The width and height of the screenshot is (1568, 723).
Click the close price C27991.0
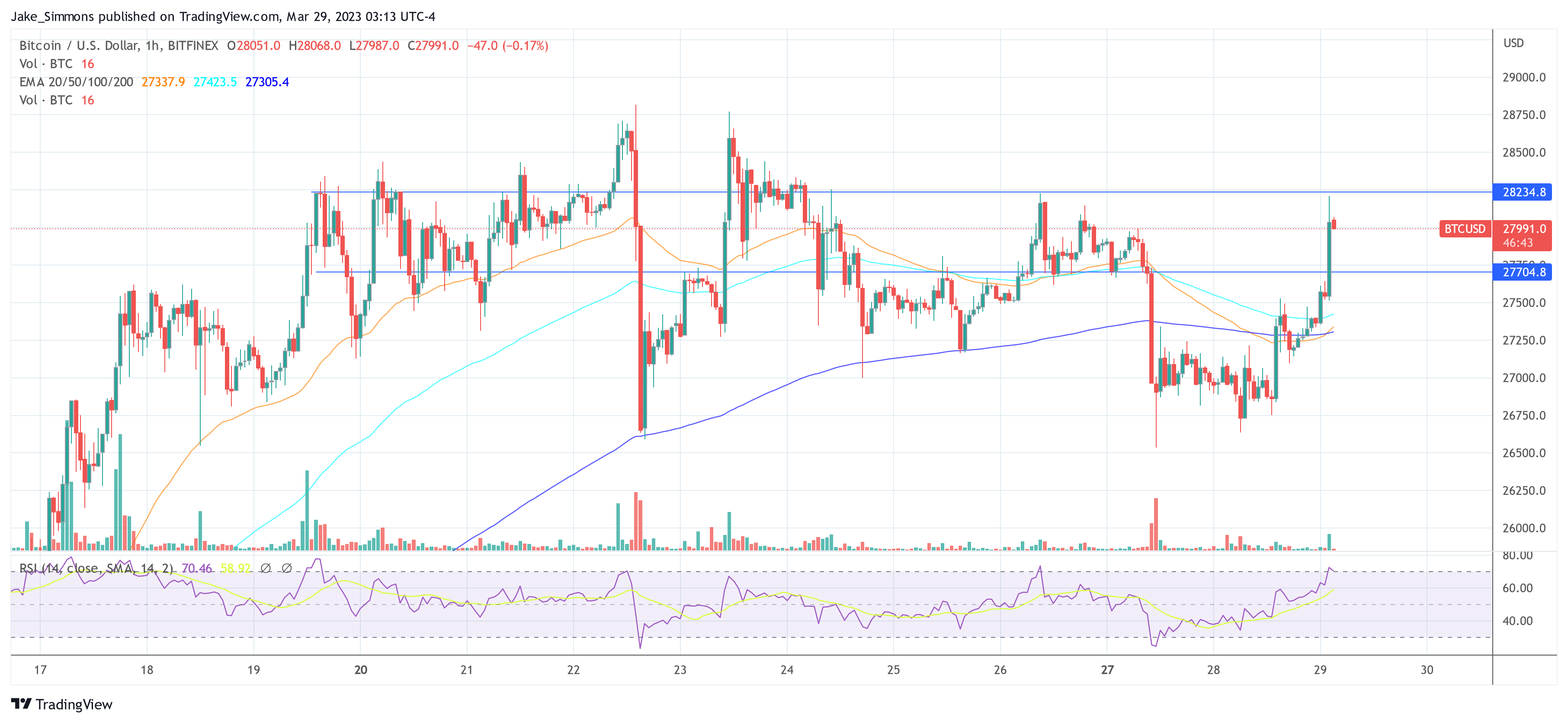[x=433, y=46]
